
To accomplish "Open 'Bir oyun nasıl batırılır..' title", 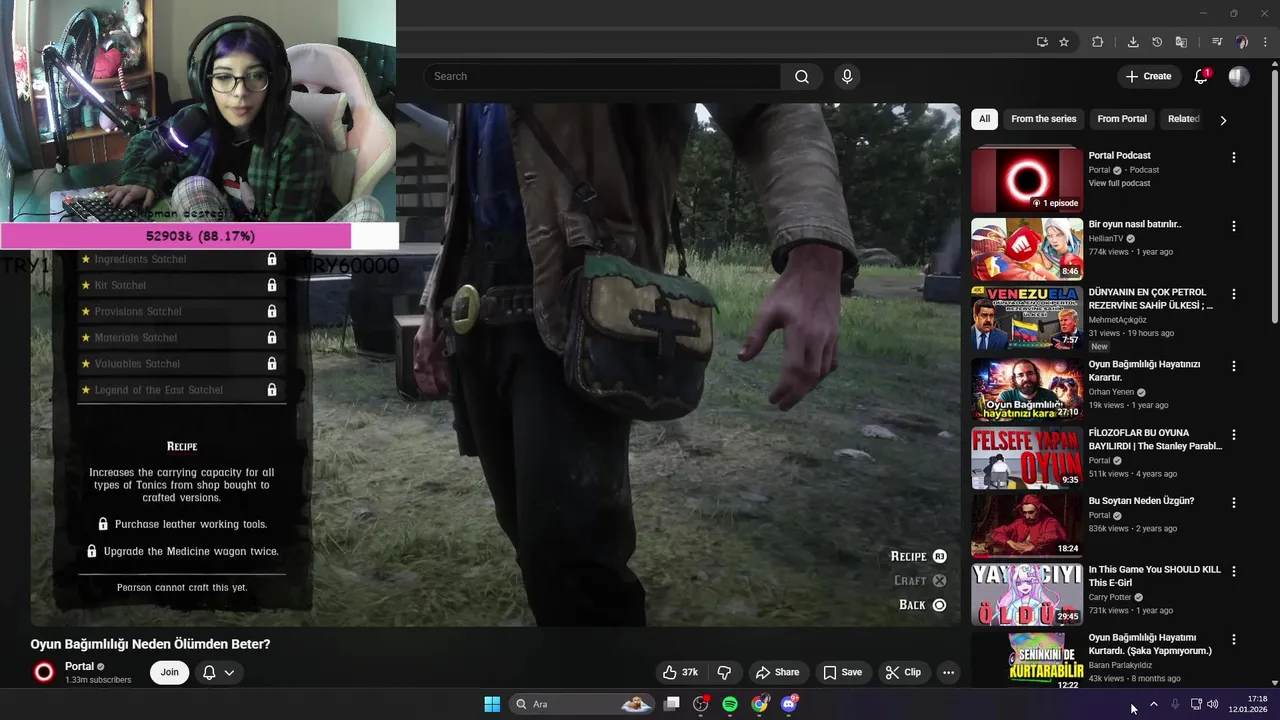I will click(x=1135, y=224).
